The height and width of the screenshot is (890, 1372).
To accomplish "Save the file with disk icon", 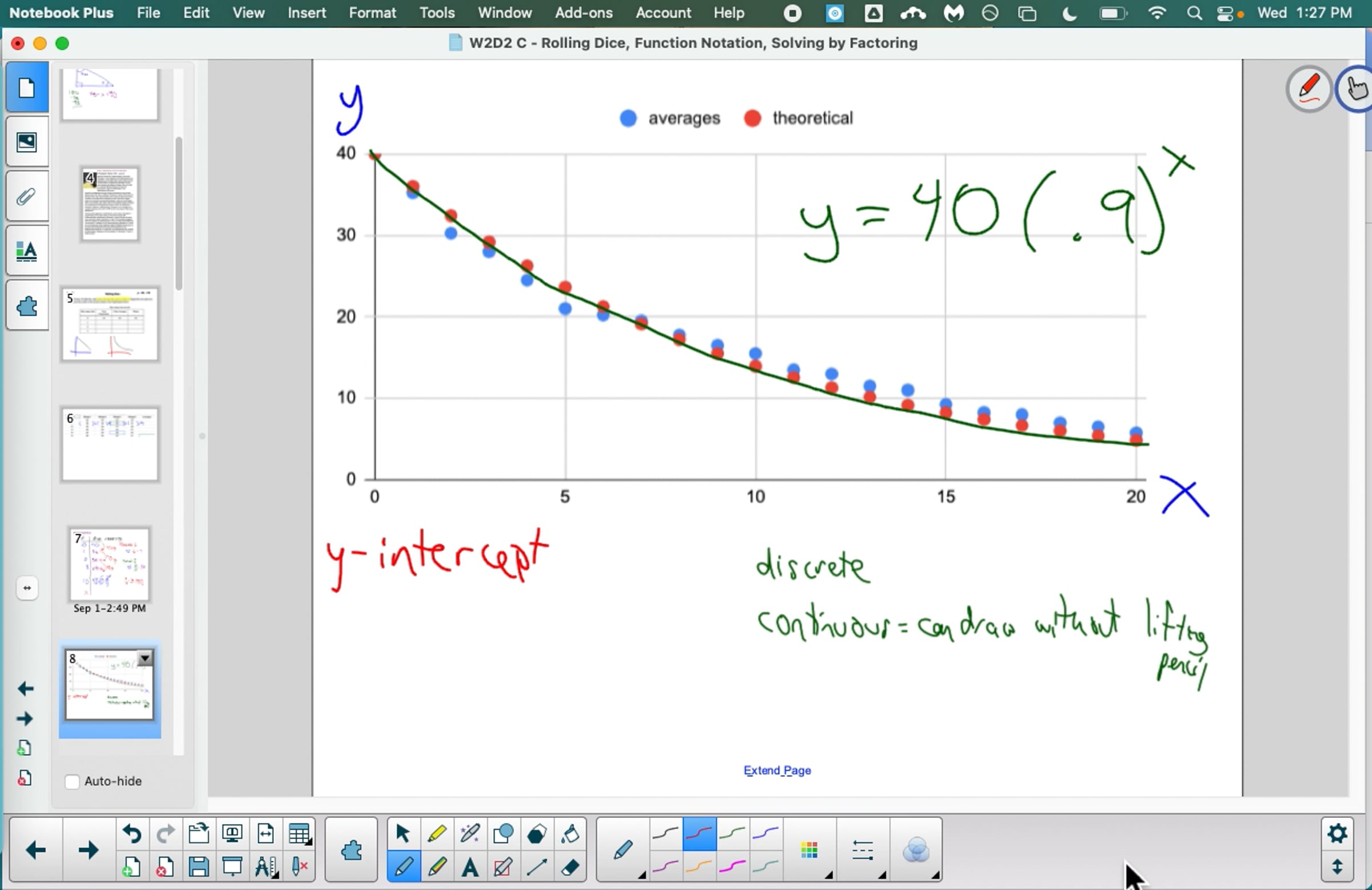I will 198,867.
